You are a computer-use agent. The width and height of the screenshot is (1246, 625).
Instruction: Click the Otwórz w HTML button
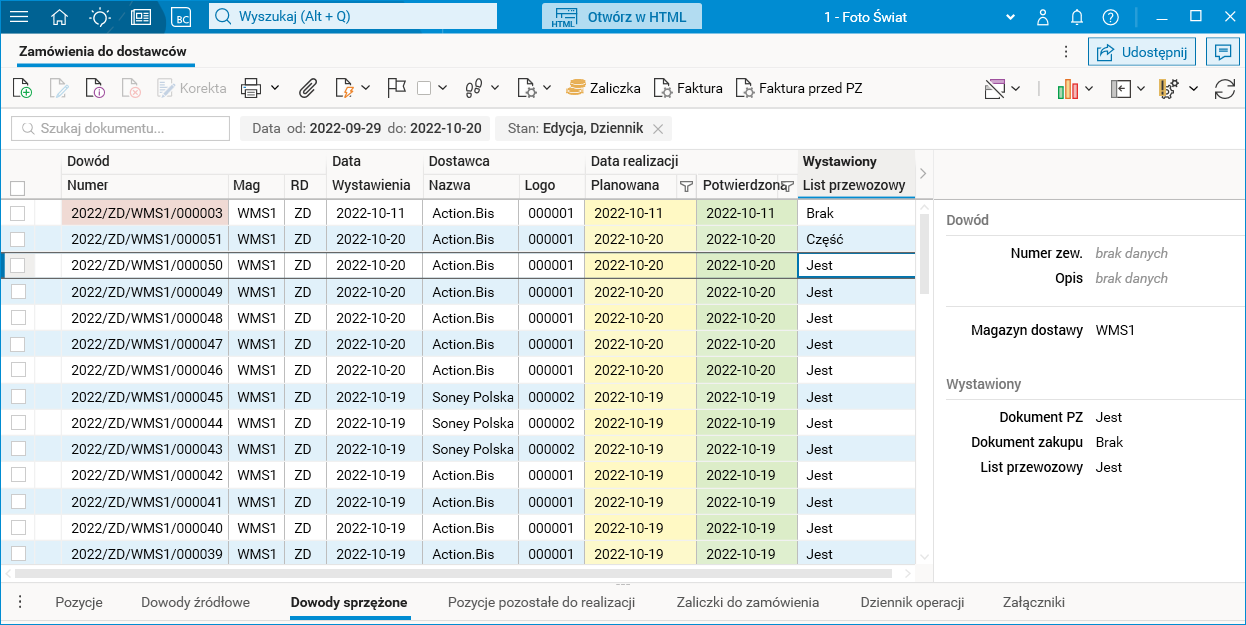[622, 17]
